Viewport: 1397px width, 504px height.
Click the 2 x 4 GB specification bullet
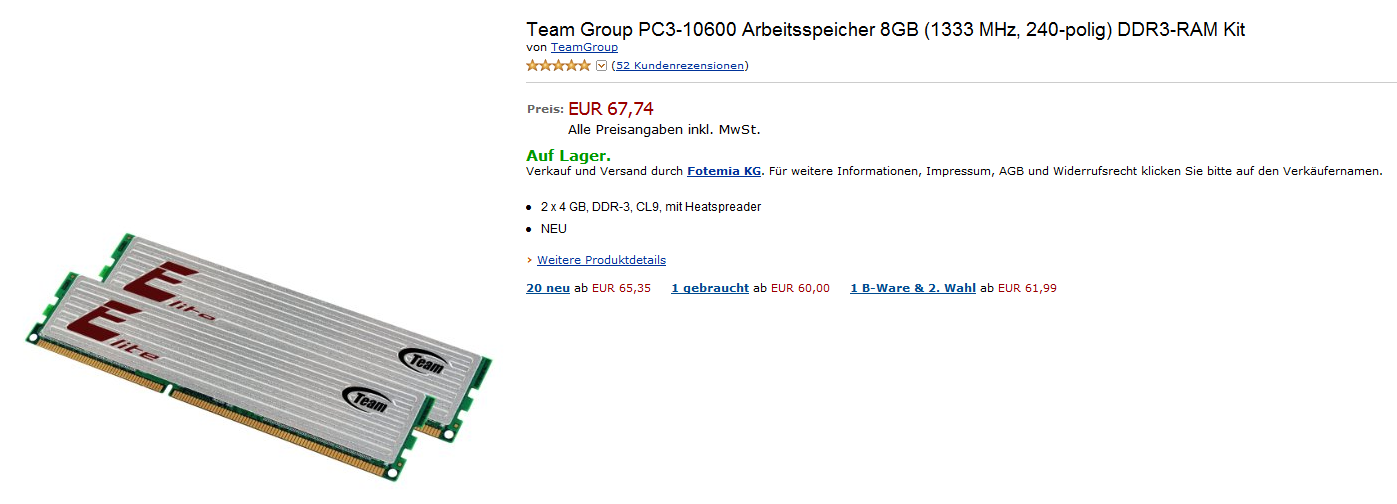point(651,207)
